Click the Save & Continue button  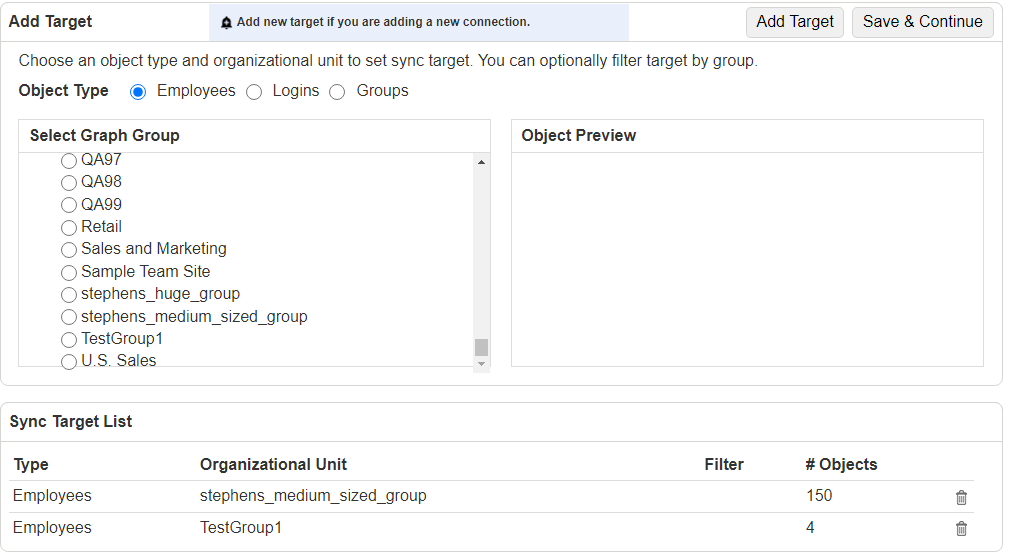point(922,22)
